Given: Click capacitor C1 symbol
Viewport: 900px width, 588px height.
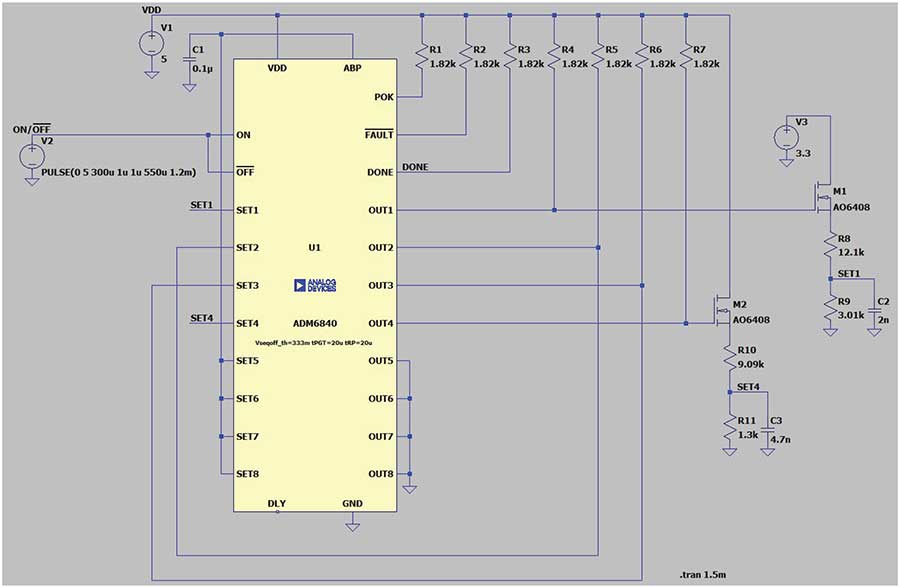Looking at the screenshot, I should click(189, 60).
